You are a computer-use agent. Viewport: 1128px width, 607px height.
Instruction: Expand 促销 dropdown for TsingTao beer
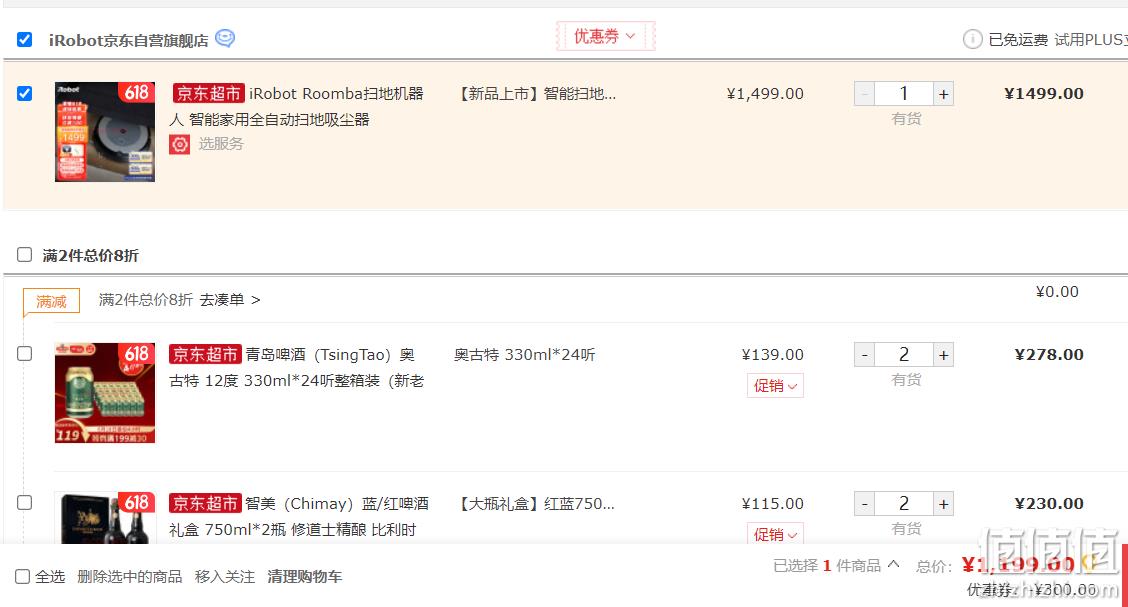pyautogui.click(x=775, y=385)
